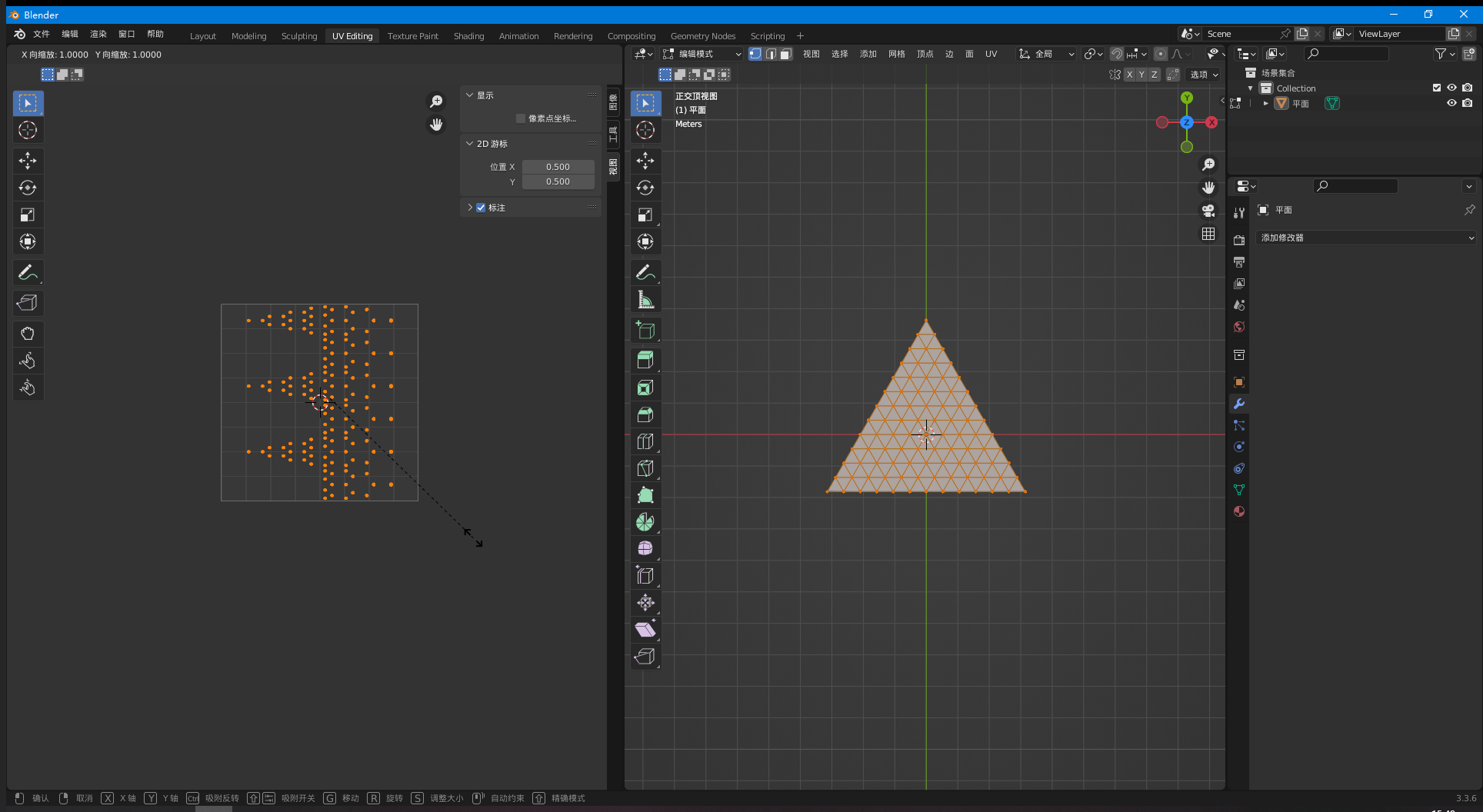1483x812 pixels.
Task: Toggle Z axis mirror in viewport header
Action: click(x=1154, y=75)
